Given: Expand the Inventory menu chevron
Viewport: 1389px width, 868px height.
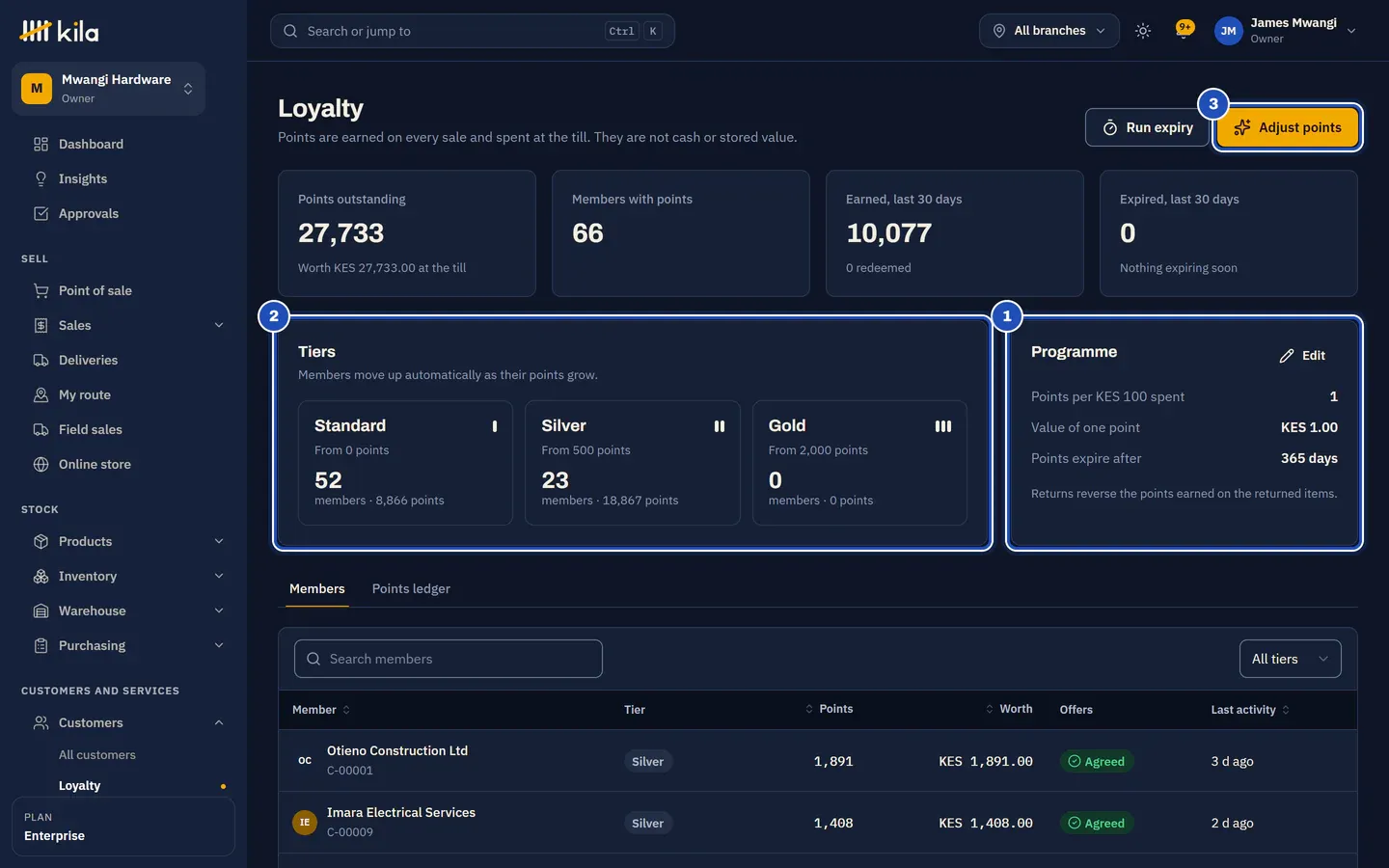Looking at the screenshot, I should 219,576.
